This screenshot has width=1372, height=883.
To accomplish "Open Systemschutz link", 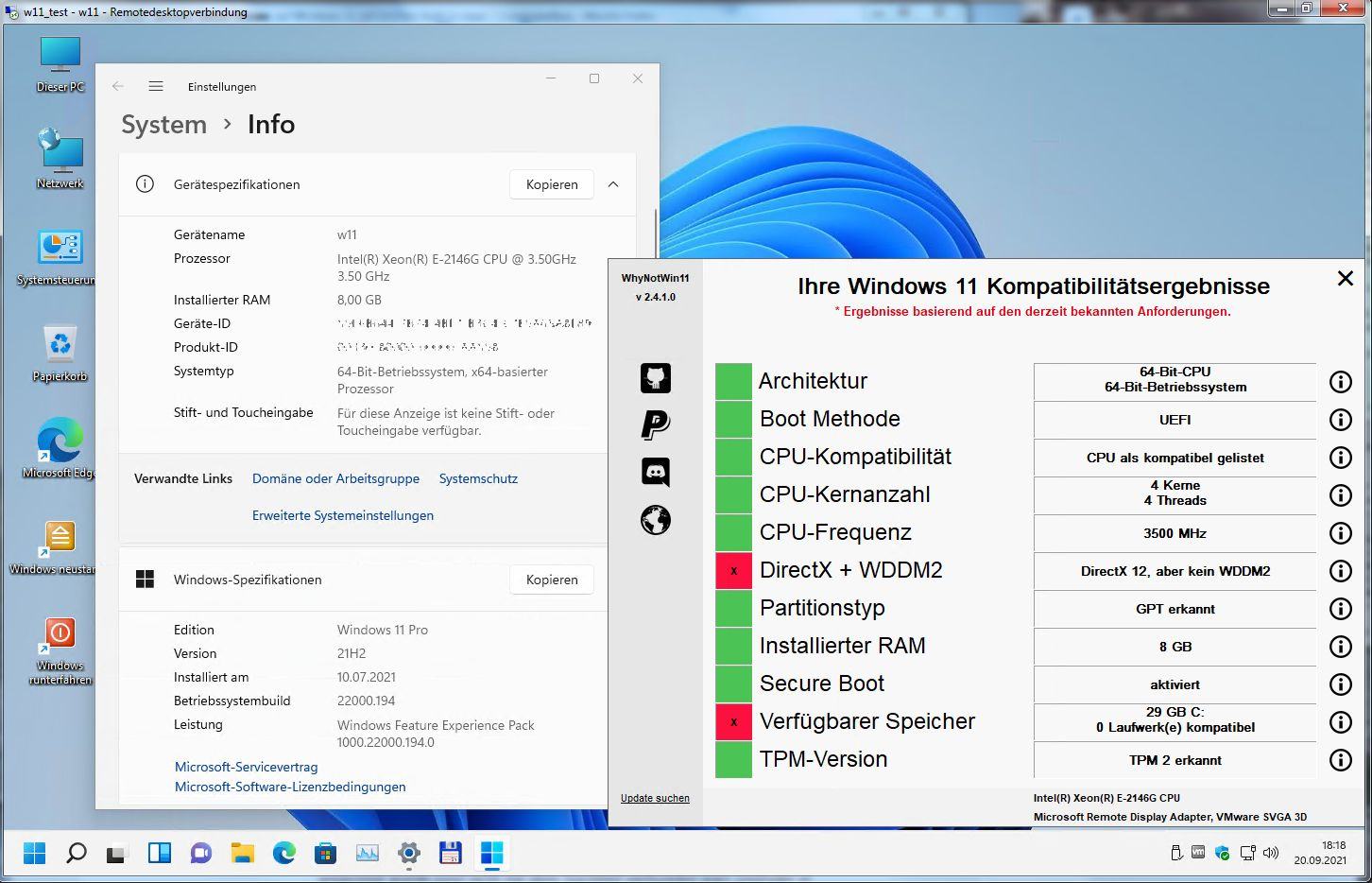I will click(478, 478).
